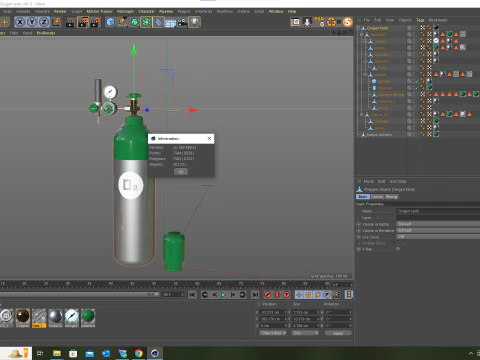Click the coordinate system toggle icon
This screenshot has height=360, width=480.
(56, 22)
